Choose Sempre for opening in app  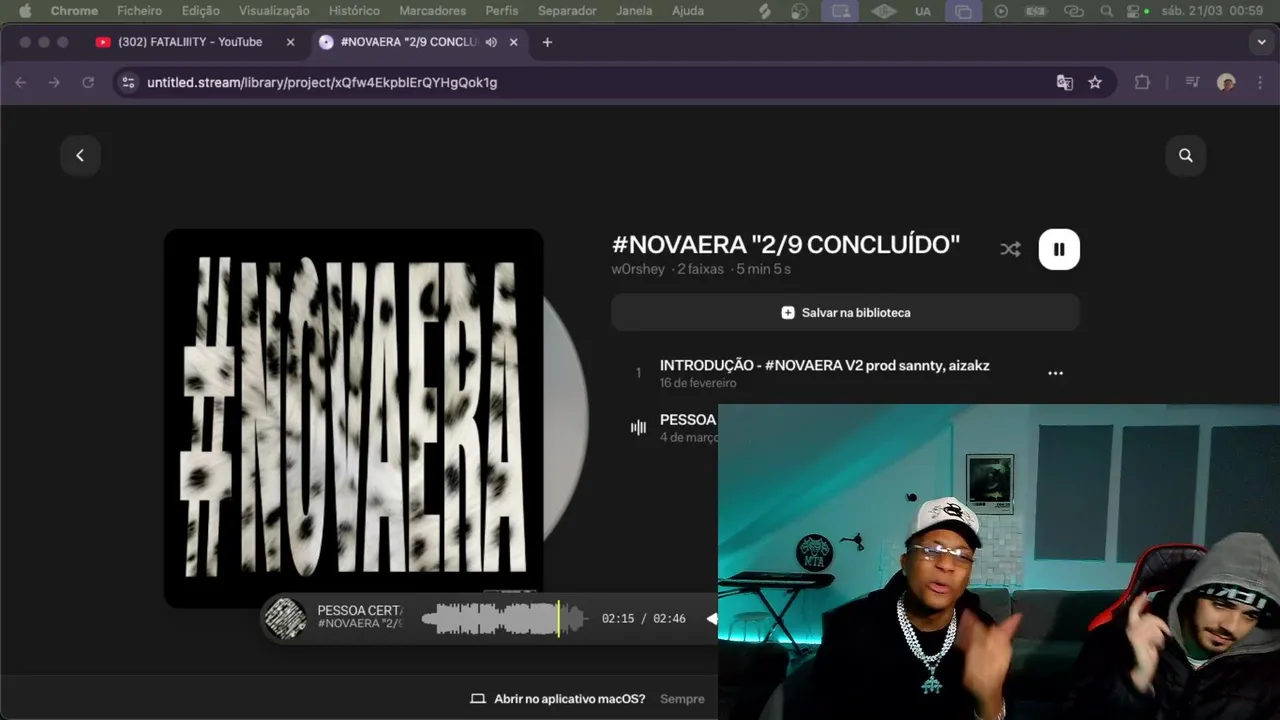(x=682, y=699)
